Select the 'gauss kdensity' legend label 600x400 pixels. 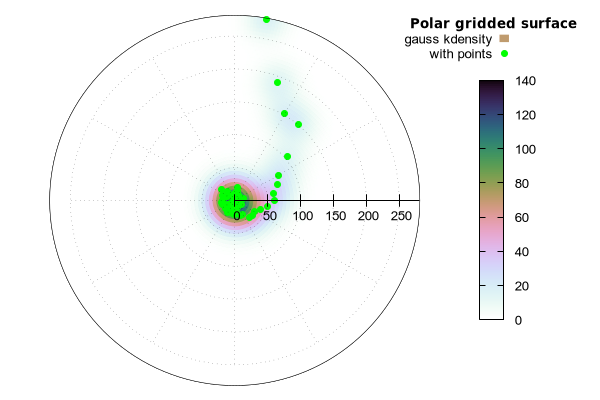point(448,39)
